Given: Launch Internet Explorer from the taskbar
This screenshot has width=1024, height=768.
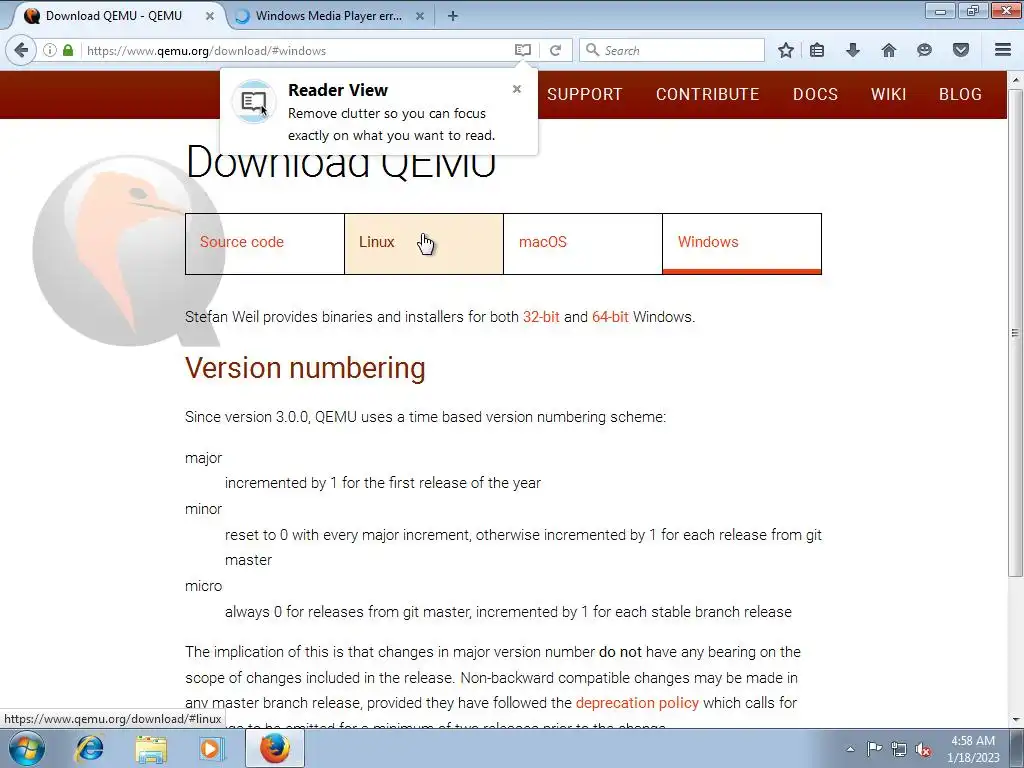Looking at the screenshot, I should click(89, 748).
